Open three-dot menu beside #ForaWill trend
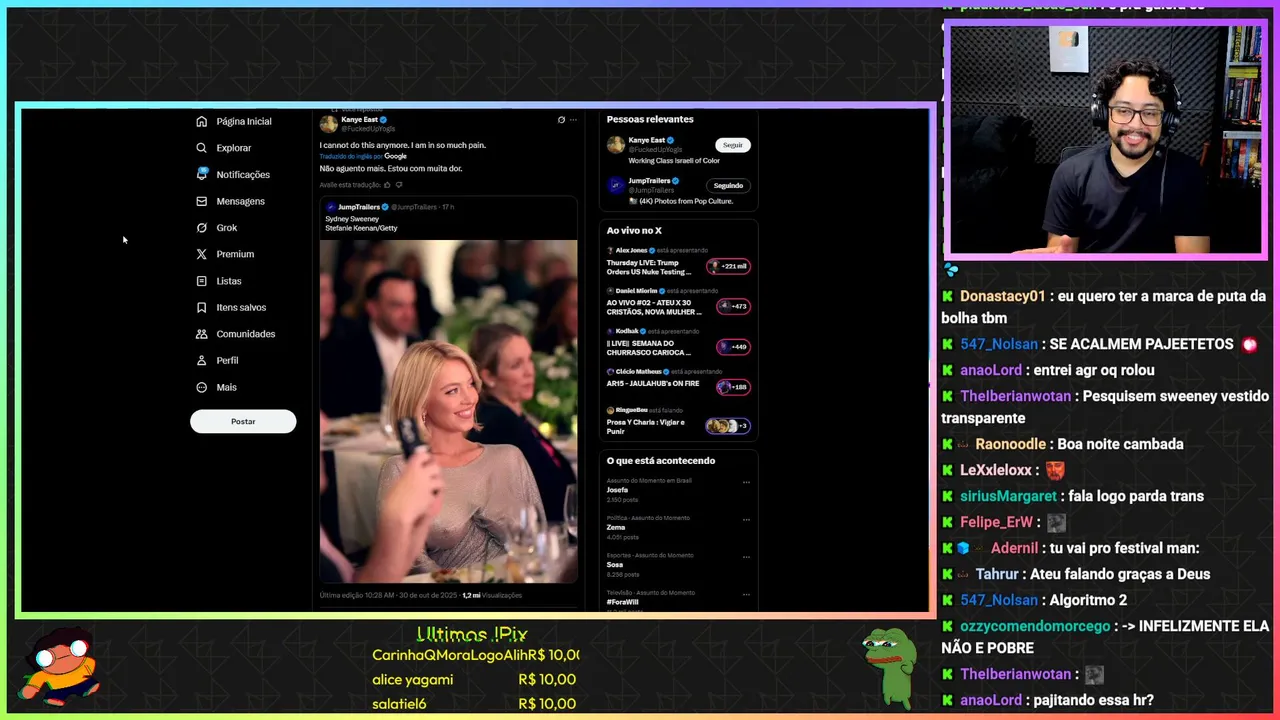 pos(746,594)
